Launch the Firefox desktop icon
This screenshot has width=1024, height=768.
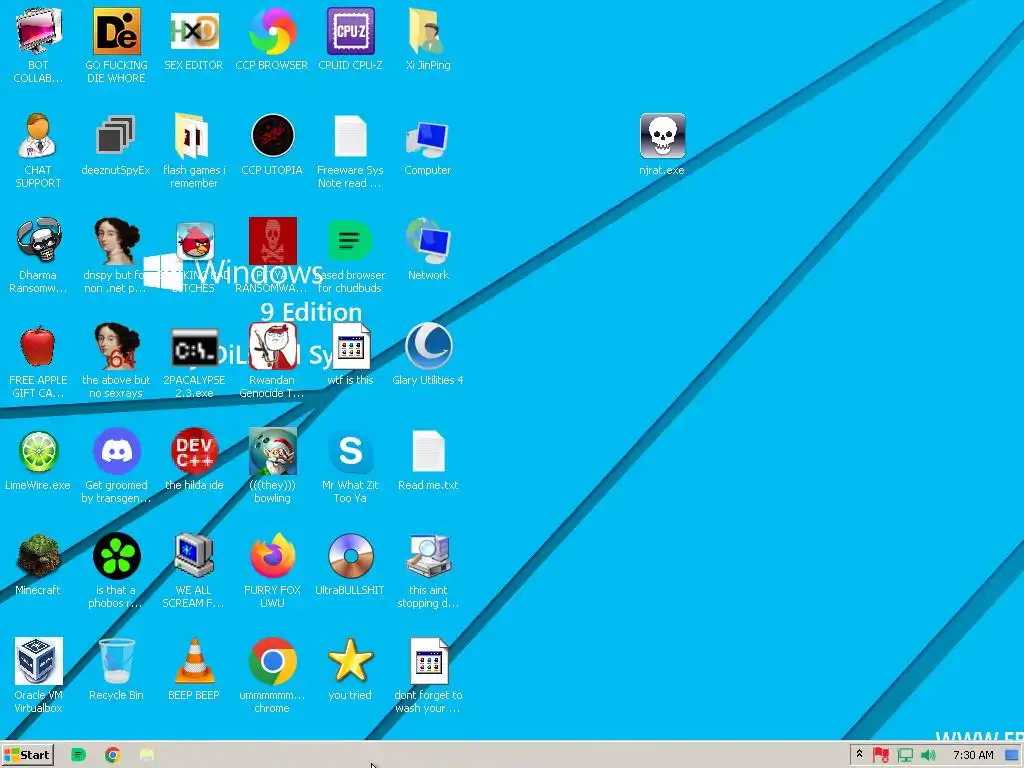pyautogui.click(x=272, y=570)
